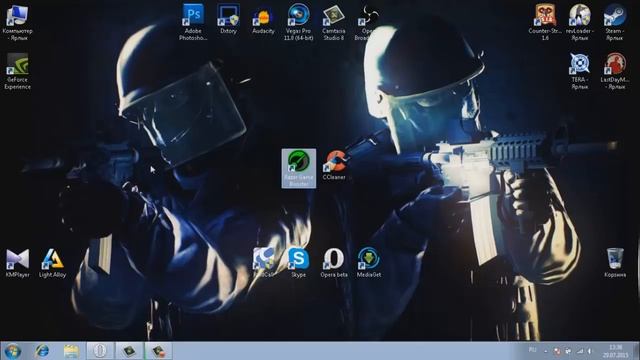This screenshot has height=360, width=640.
Task: Launch Opera beta browser icon
Action: pyautogui.click(x=334, y=263)
